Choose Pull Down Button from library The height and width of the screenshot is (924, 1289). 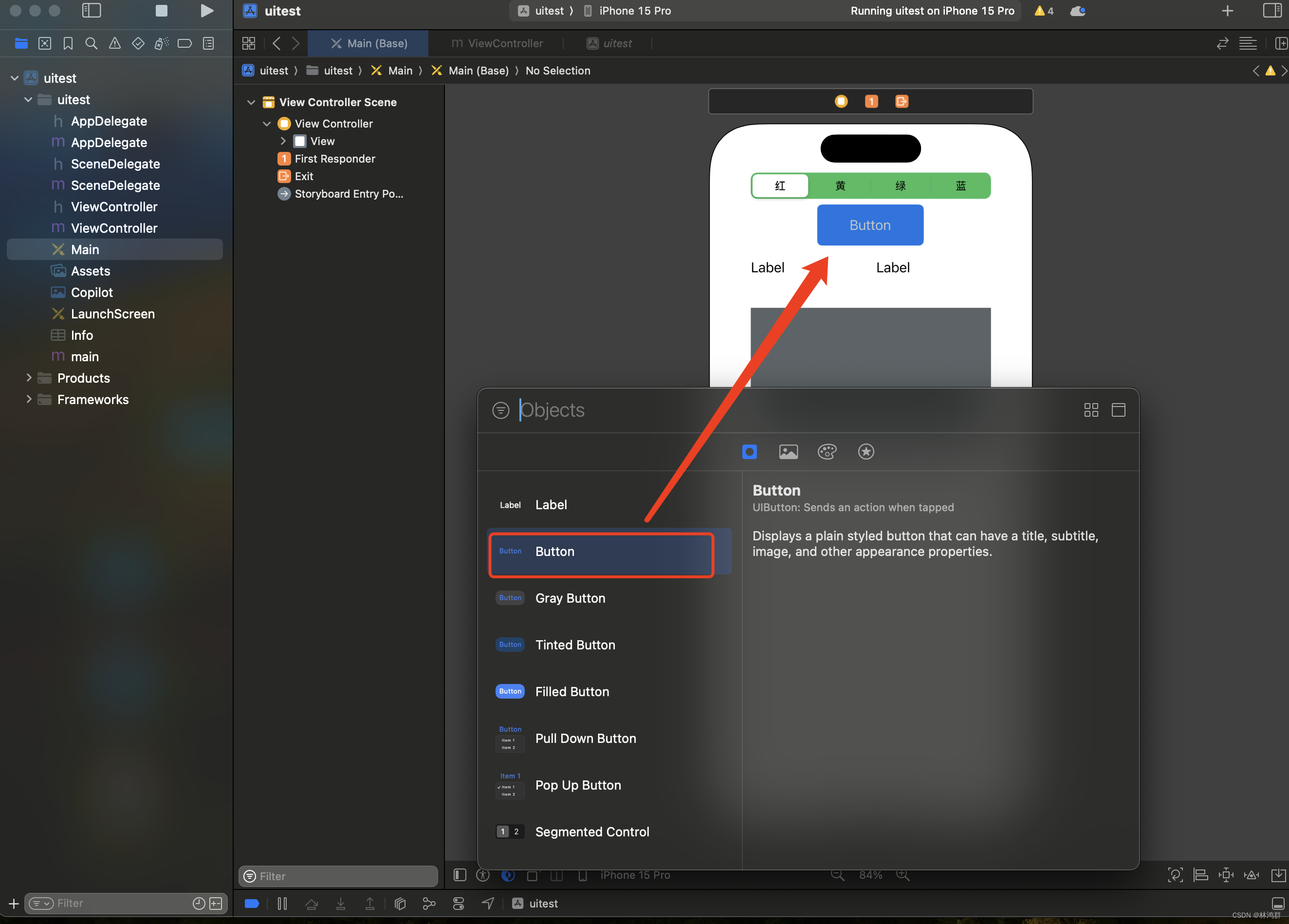[609, 738]
